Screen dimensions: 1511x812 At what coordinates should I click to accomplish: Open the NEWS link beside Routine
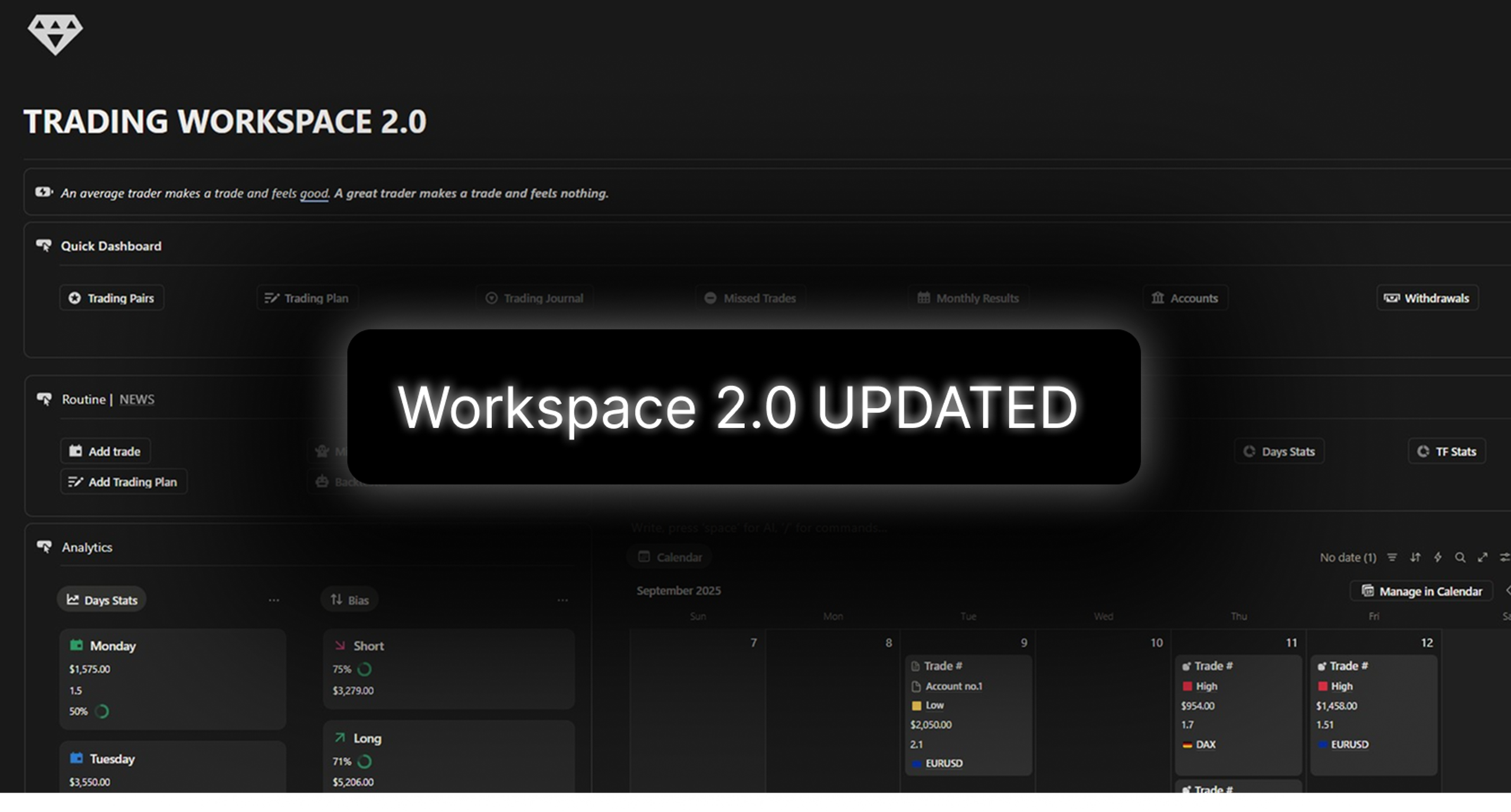137,400
